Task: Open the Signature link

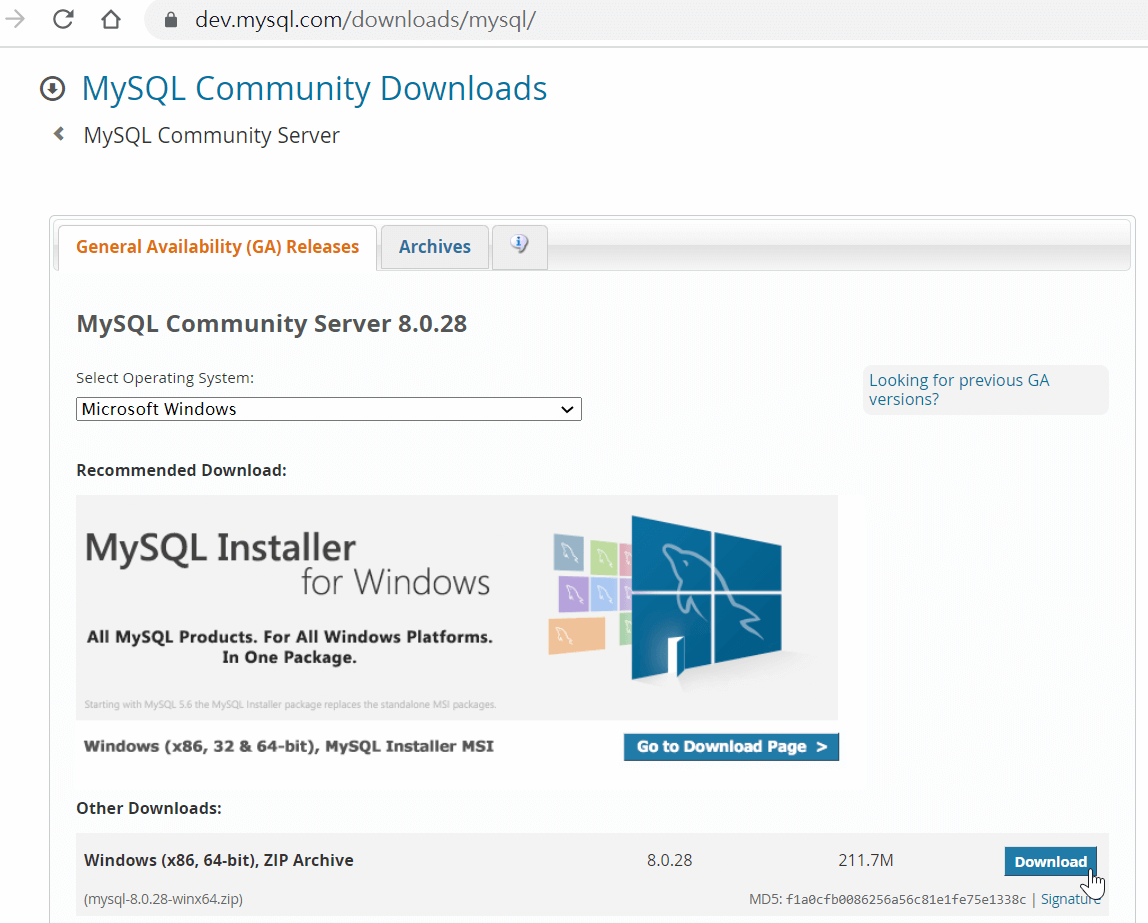Action: tap(1070, 899)
